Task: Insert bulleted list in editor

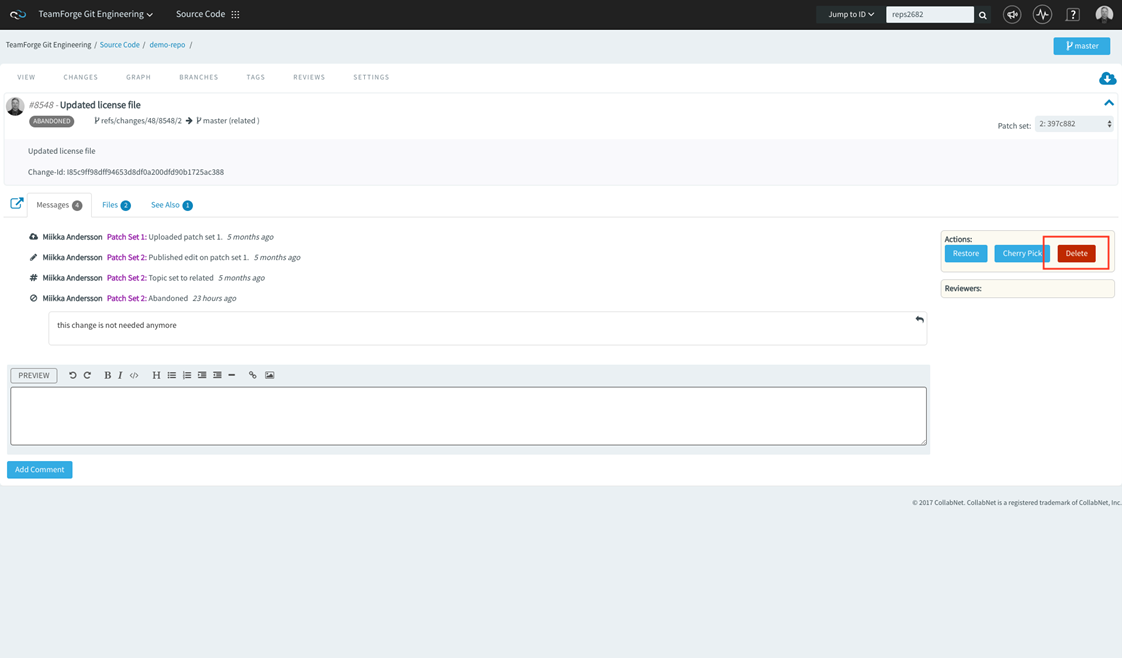Action: (x=172, y=375)
